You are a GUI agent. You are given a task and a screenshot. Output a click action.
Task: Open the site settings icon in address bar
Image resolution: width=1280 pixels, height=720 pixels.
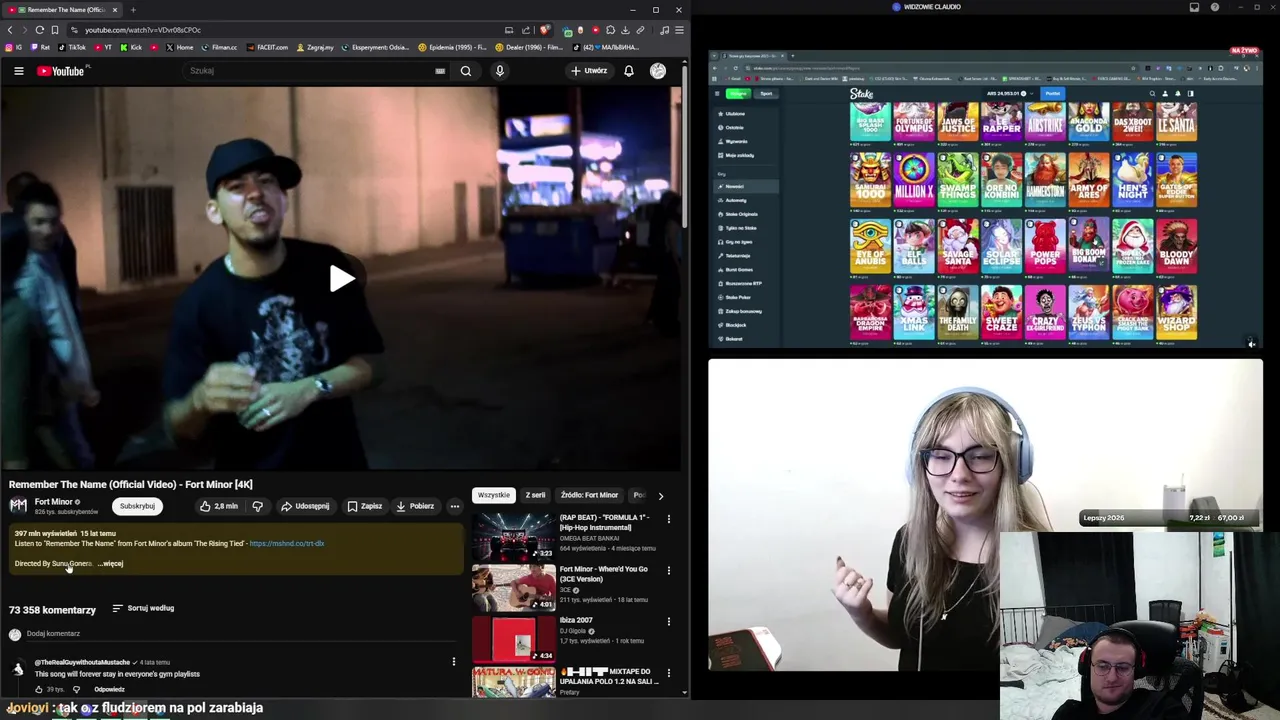pyautogui.click(x=74, y=30)
